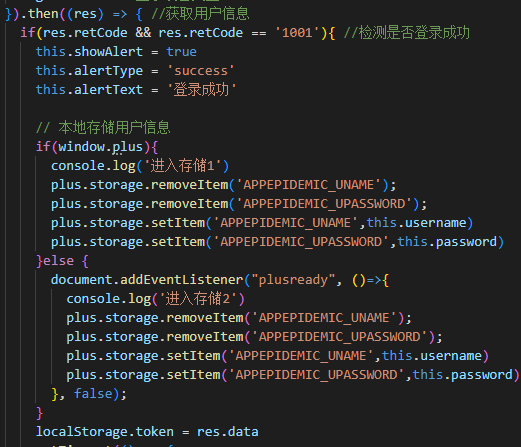Click the 'false' argument after closing brace

pyautogui.click(x=93, y=394)
